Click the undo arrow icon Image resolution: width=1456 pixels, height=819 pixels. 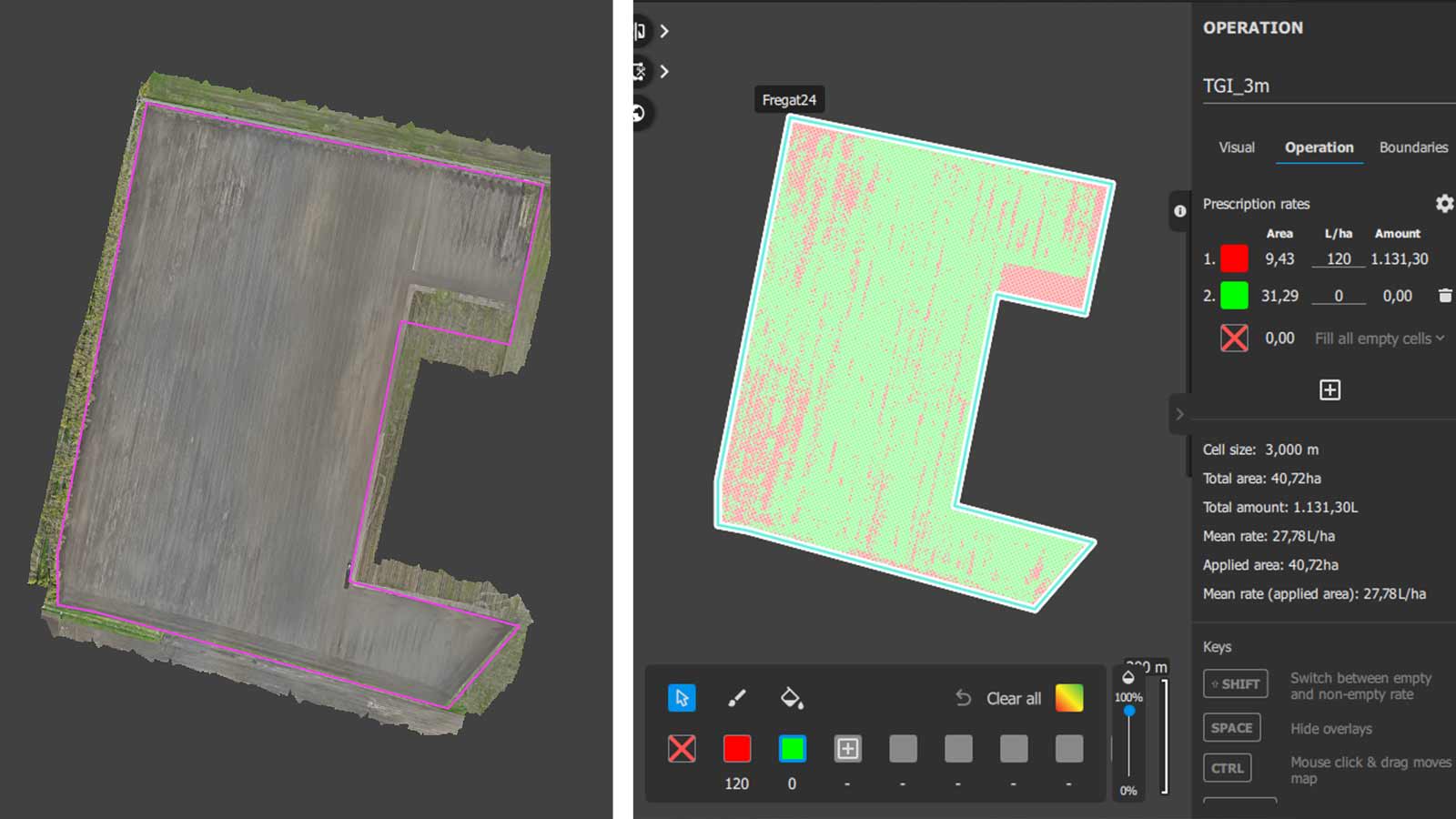click(x=963, y=698)
